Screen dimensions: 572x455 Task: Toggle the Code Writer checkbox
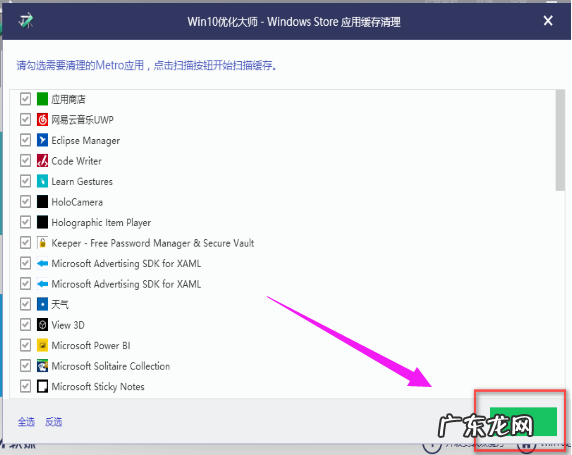click(25, 161)
